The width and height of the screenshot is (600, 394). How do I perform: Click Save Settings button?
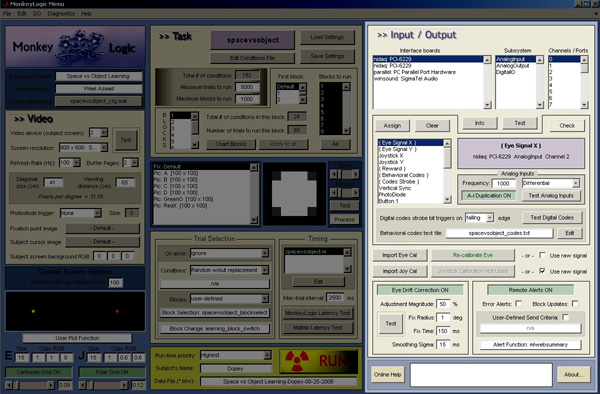(327, 56)
